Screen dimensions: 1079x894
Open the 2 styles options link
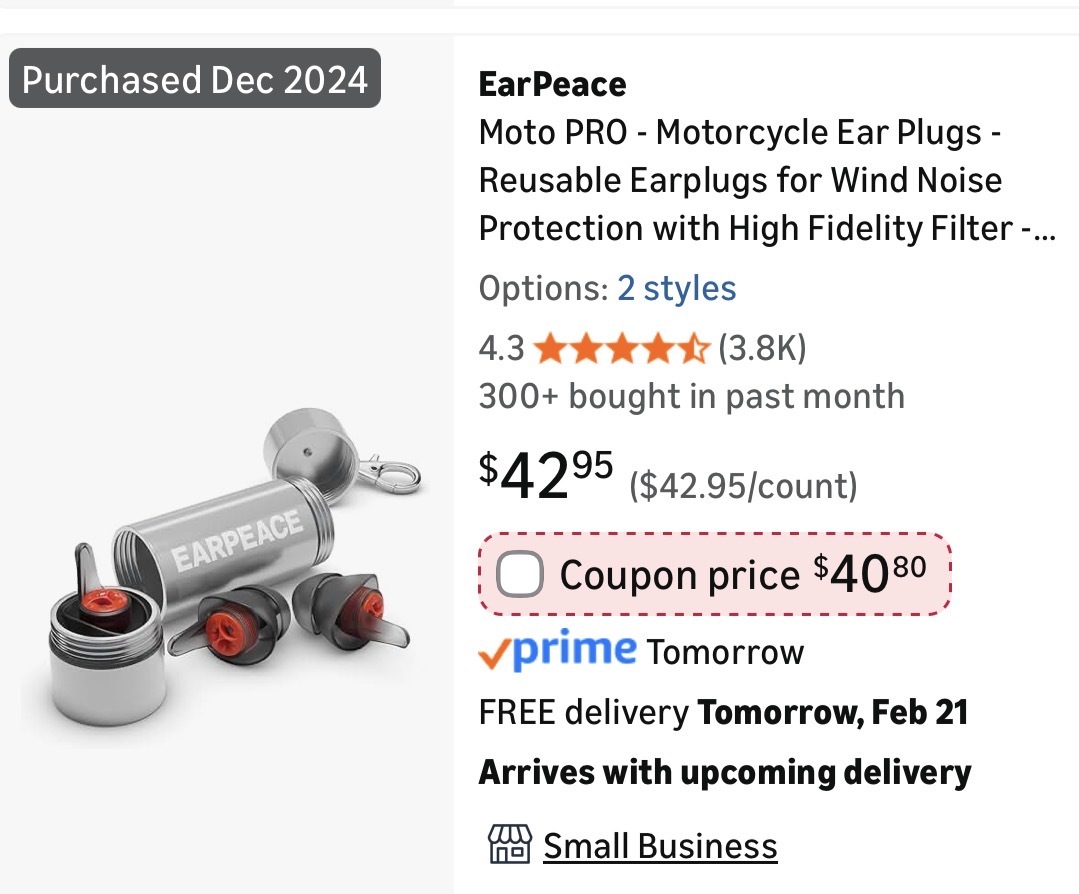coord(676,289)
